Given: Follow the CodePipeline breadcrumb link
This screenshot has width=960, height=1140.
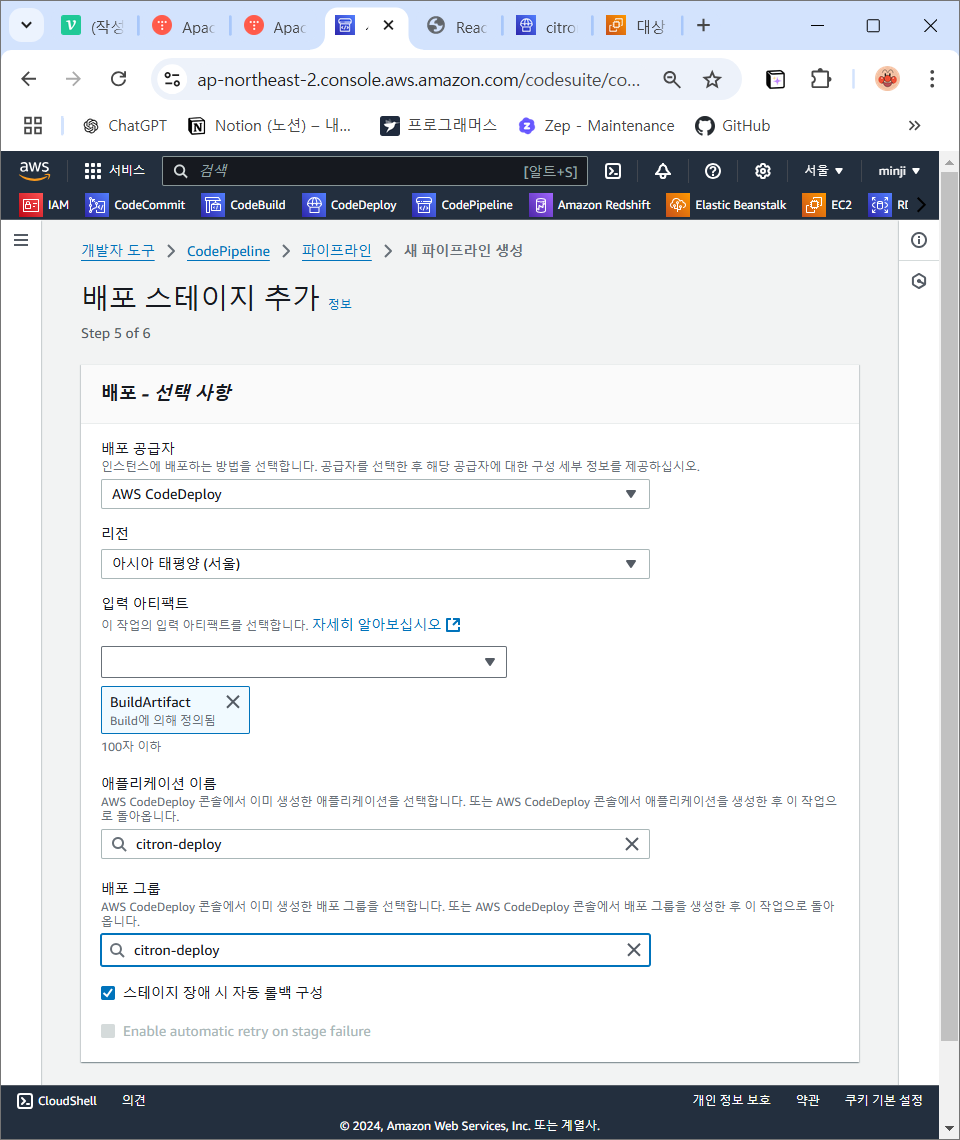Looking at the screenshot, I should [x=228, y=251].
